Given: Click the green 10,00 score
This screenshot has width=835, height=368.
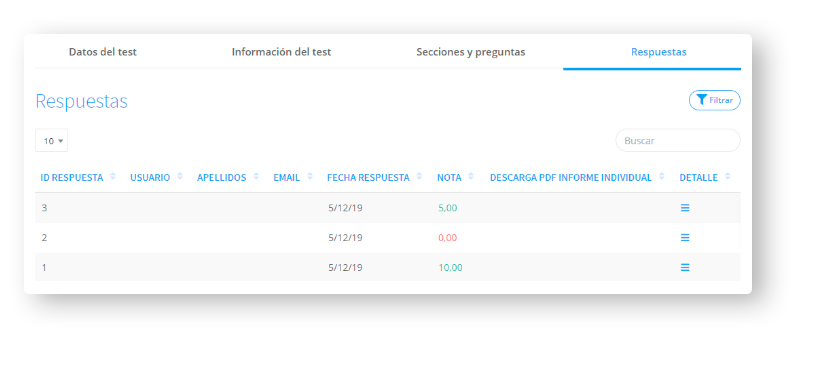Looking at the screenshot, I should coord(451,268).
